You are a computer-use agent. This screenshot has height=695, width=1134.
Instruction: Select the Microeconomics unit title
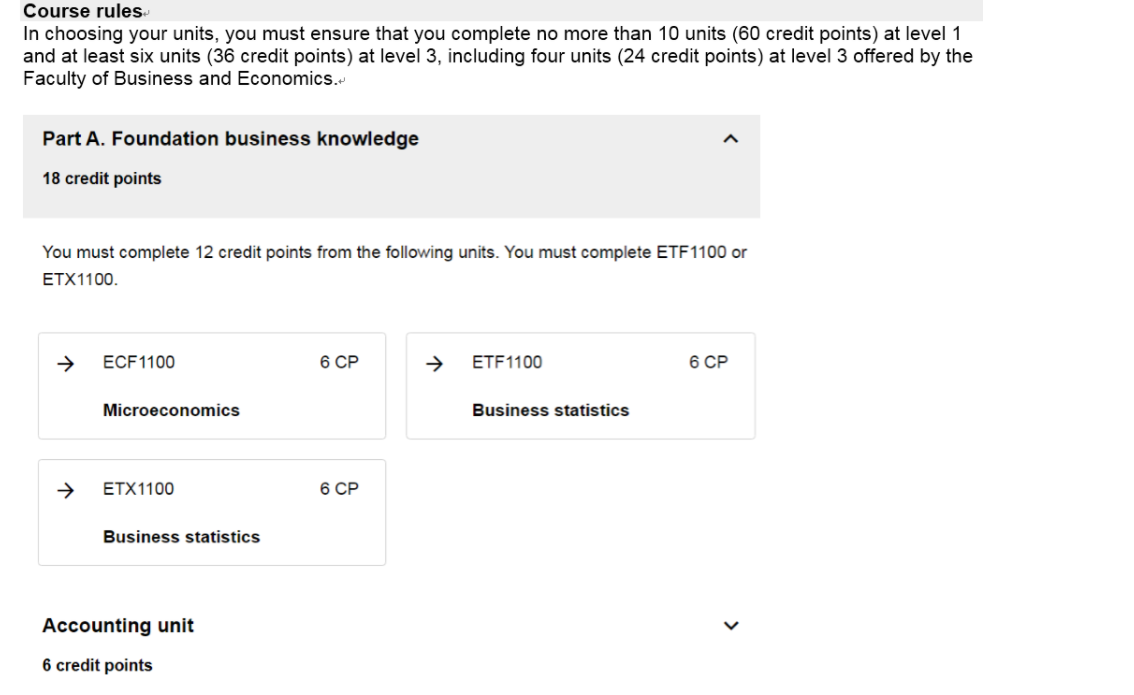(171, 410)
